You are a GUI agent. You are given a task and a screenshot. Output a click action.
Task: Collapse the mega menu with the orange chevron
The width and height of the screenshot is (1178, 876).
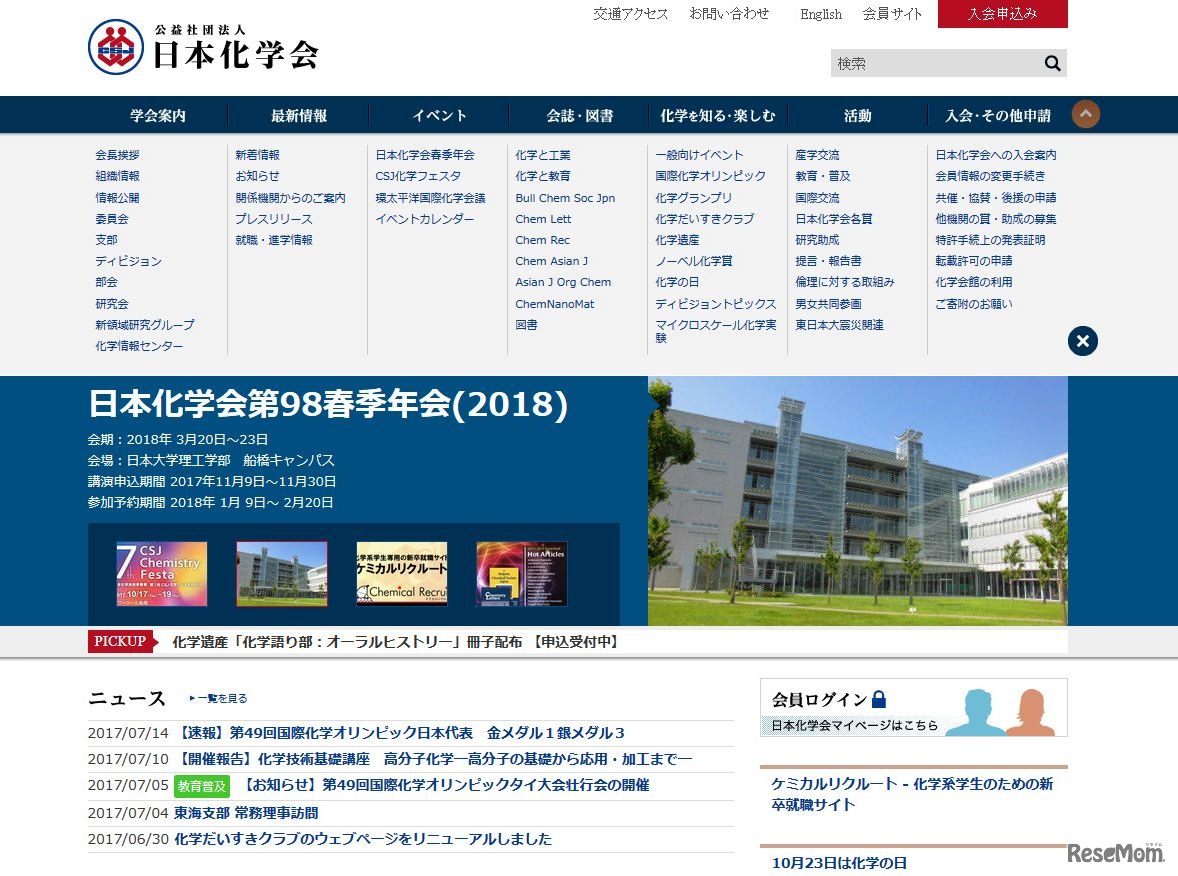(x=1085, y=114)
